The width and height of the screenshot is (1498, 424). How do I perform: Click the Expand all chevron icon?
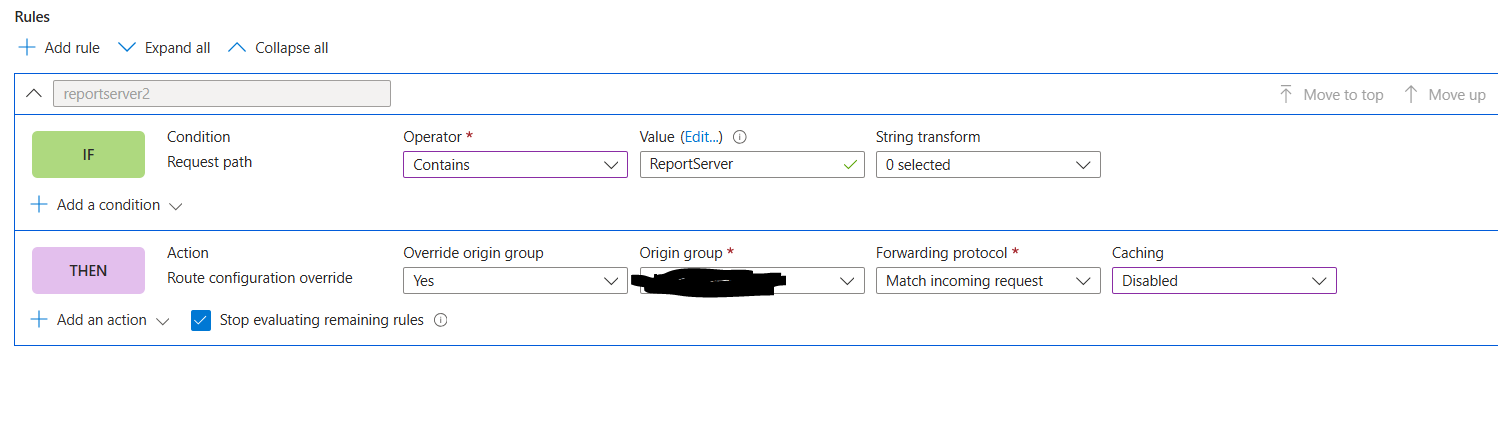pos(126,47)
